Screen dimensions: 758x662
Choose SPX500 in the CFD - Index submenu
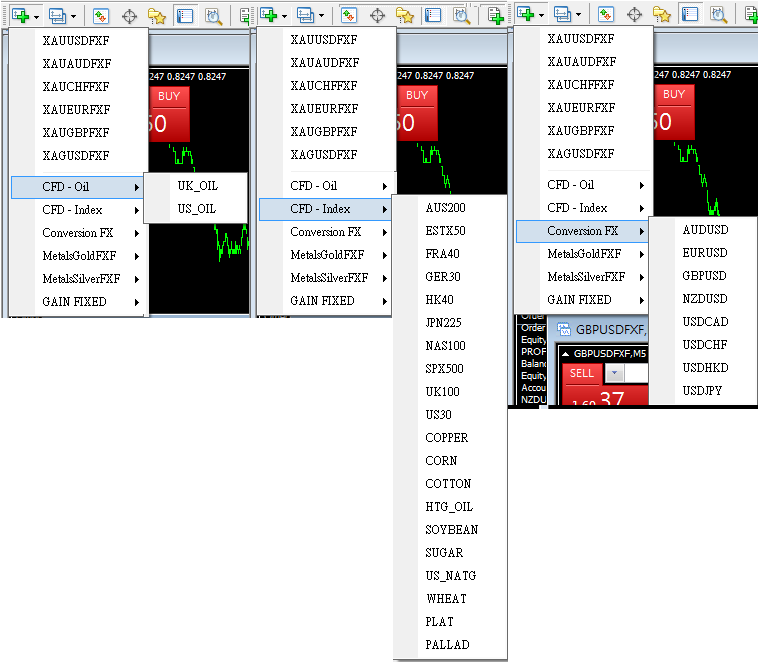444,369
